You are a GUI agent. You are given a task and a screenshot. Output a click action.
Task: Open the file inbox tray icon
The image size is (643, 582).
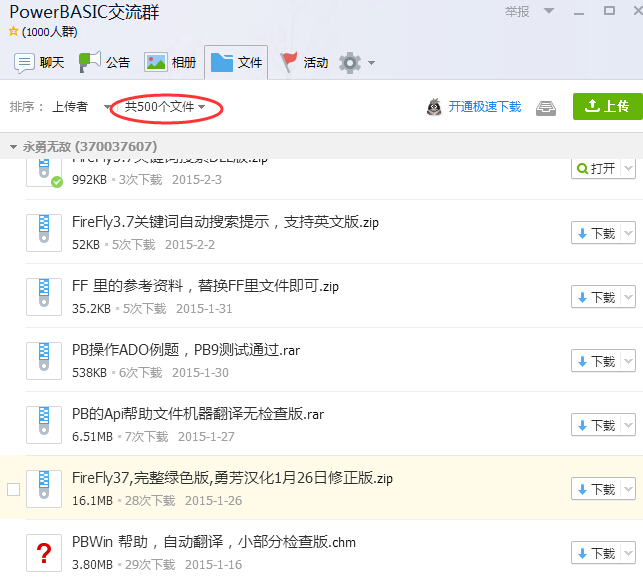point(546,108)
